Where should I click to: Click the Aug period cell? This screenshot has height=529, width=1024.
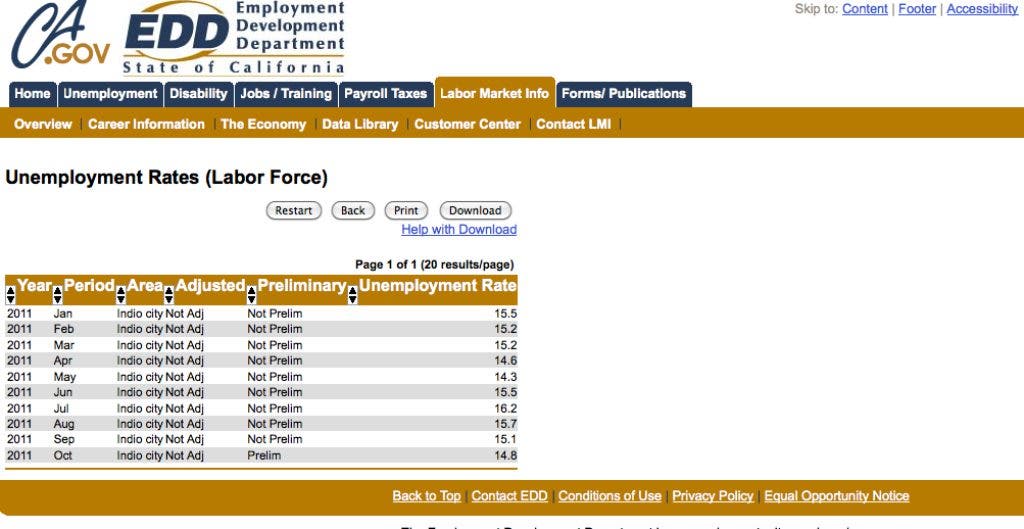click(x=63, y=424)
